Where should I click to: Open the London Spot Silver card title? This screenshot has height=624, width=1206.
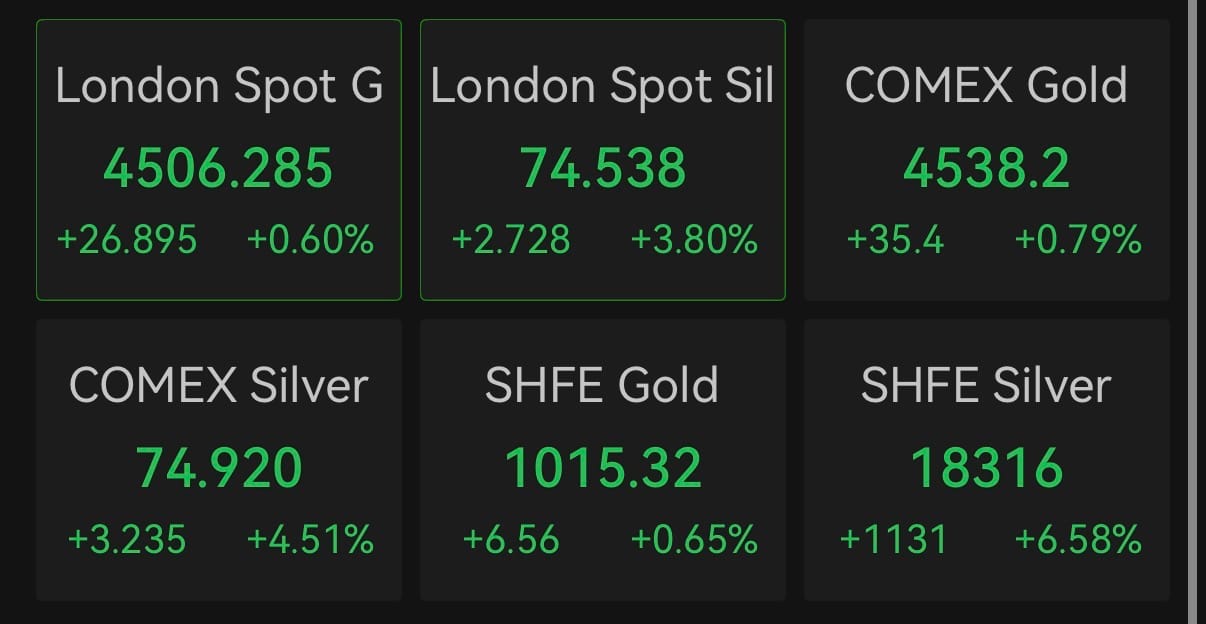tap(602, 86)
